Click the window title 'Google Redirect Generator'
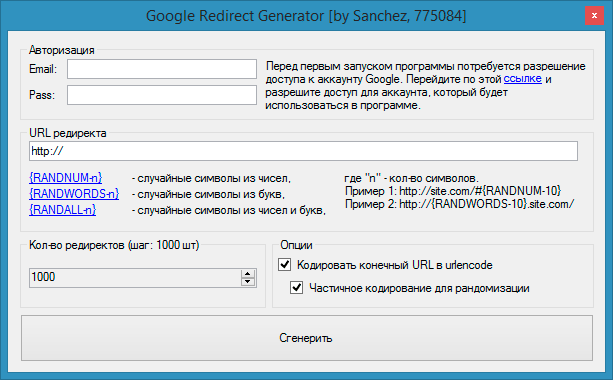 tap(235, 16)
